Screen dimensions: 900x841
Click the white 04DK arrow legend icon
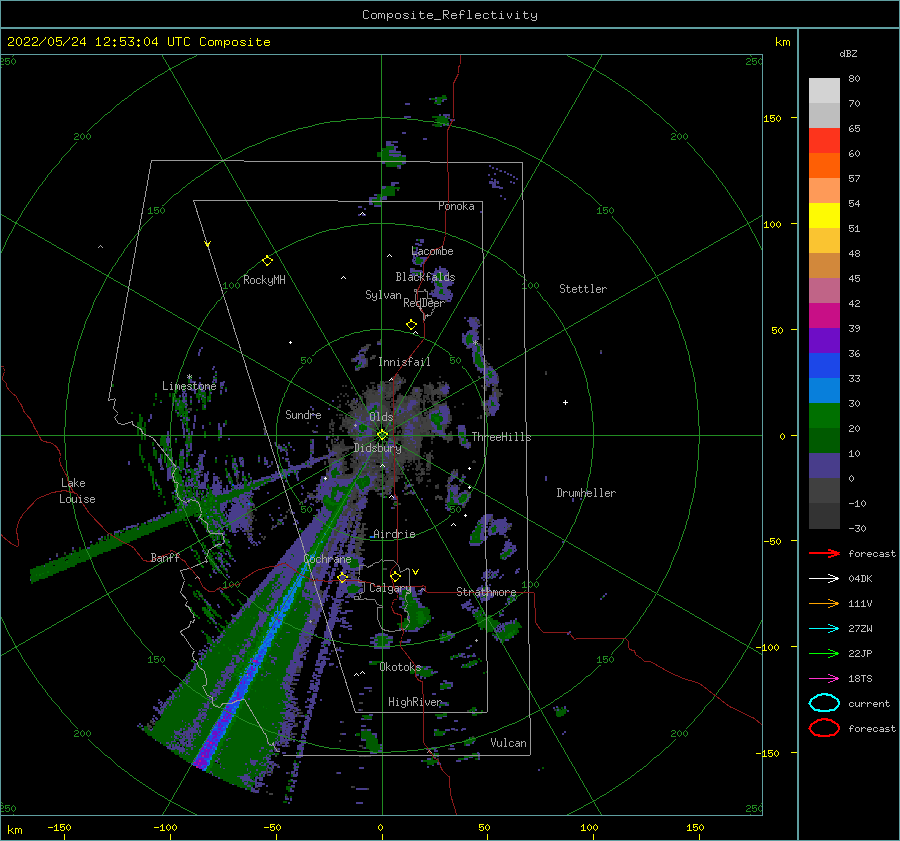[824, 578]
